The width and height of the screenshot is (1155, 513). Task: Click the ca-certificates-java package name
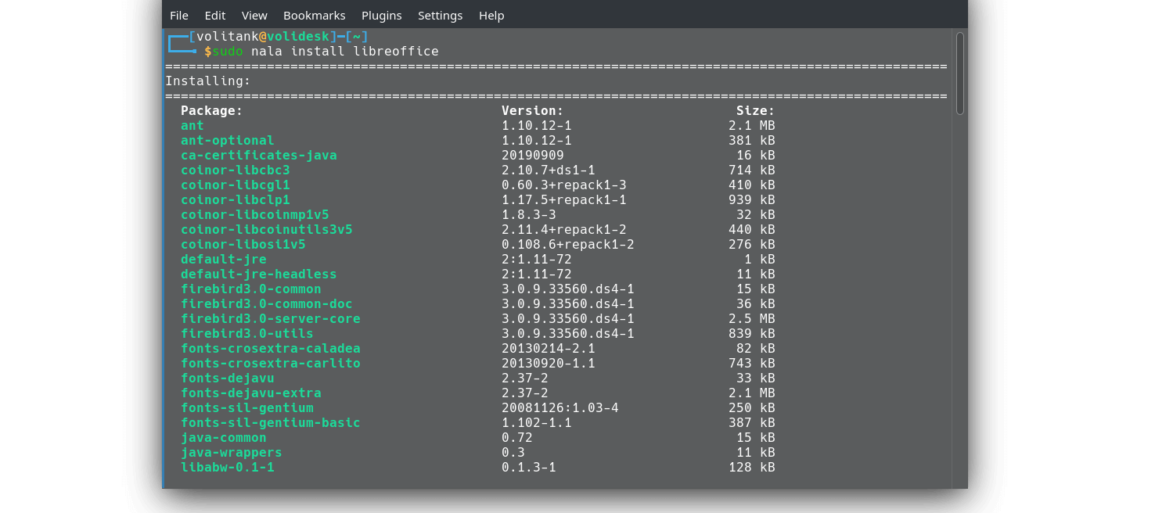258,156
